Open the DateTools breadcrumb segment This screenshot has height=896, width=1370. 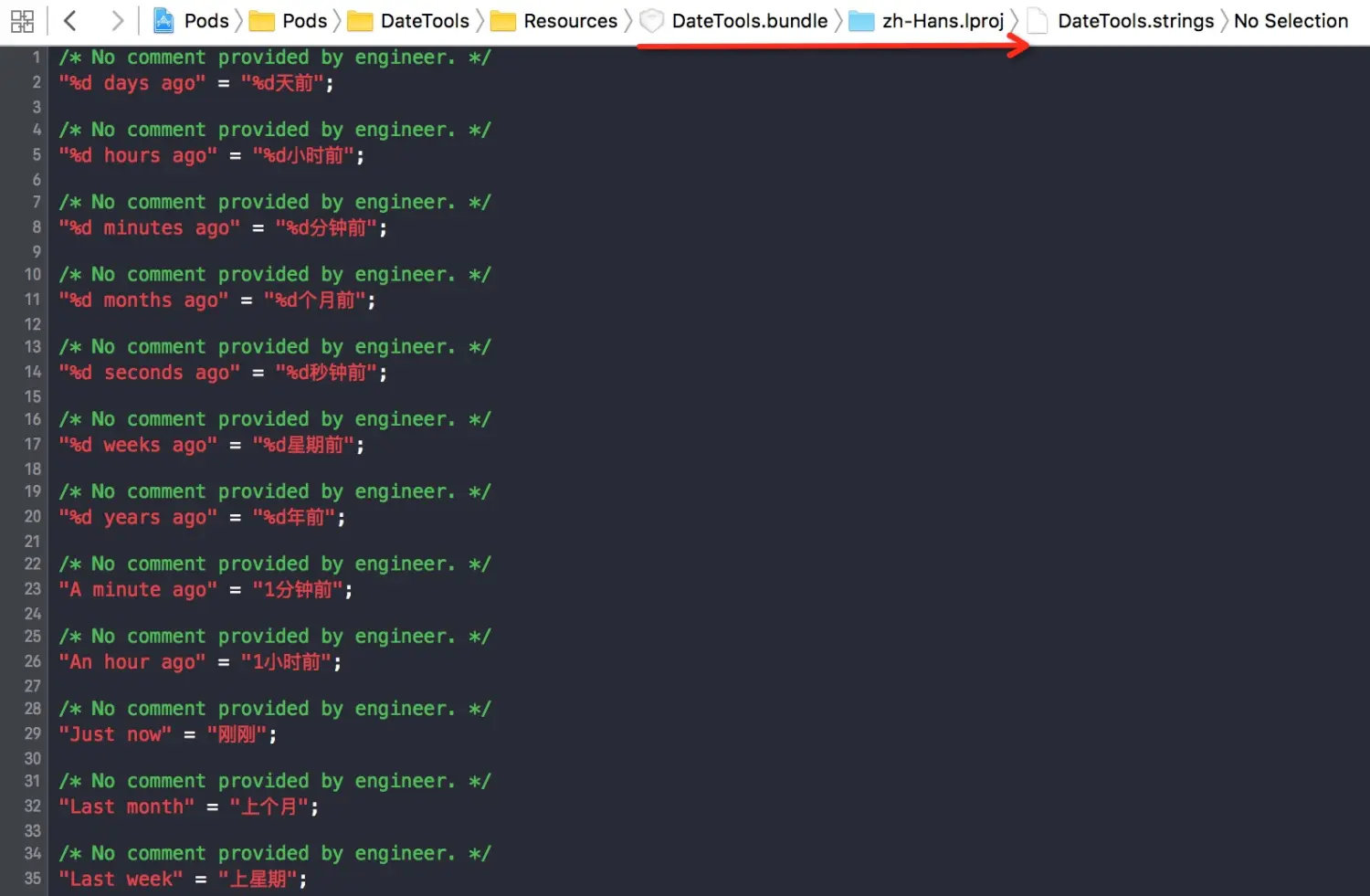425,21
